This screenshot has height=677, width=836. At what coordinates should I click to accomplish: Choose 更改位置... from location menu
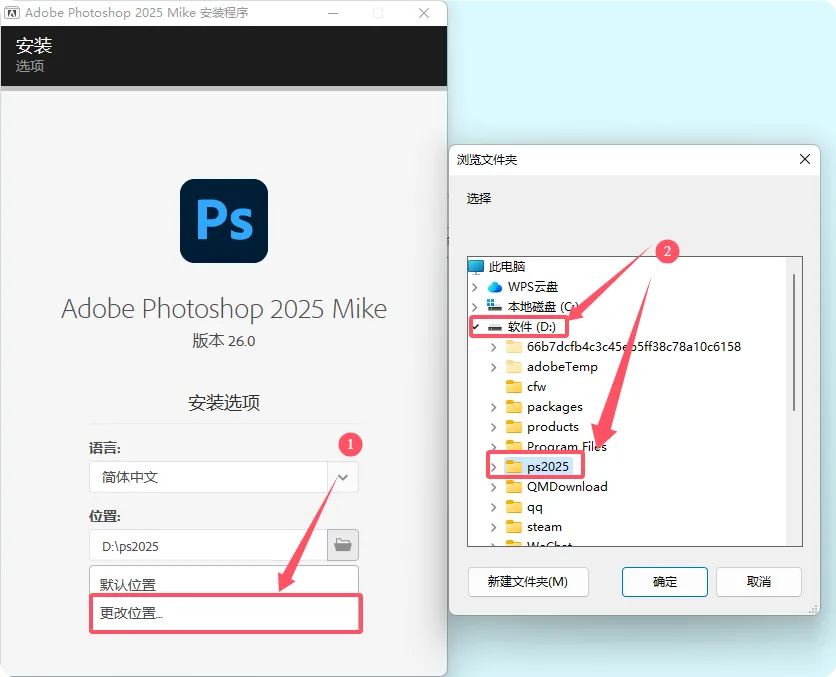point(224,613)
